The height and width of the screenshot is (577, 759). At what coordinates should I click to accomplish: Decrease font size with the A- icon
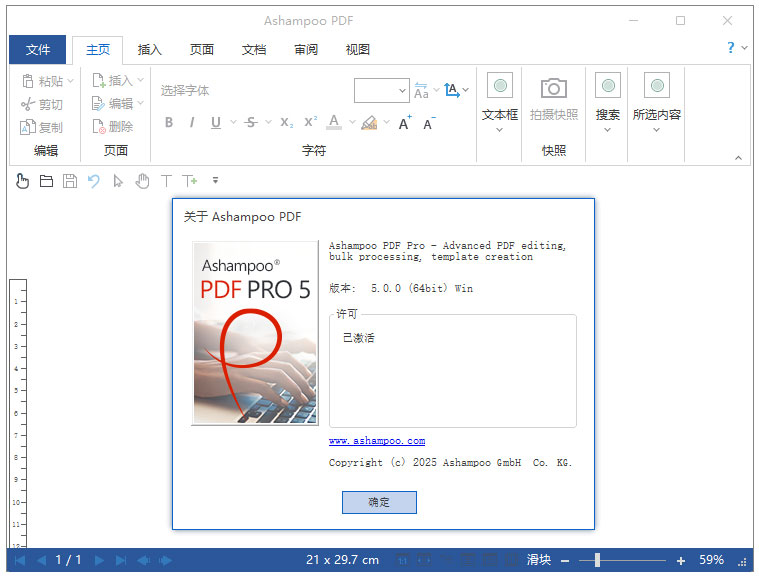(x=429, y=123)
